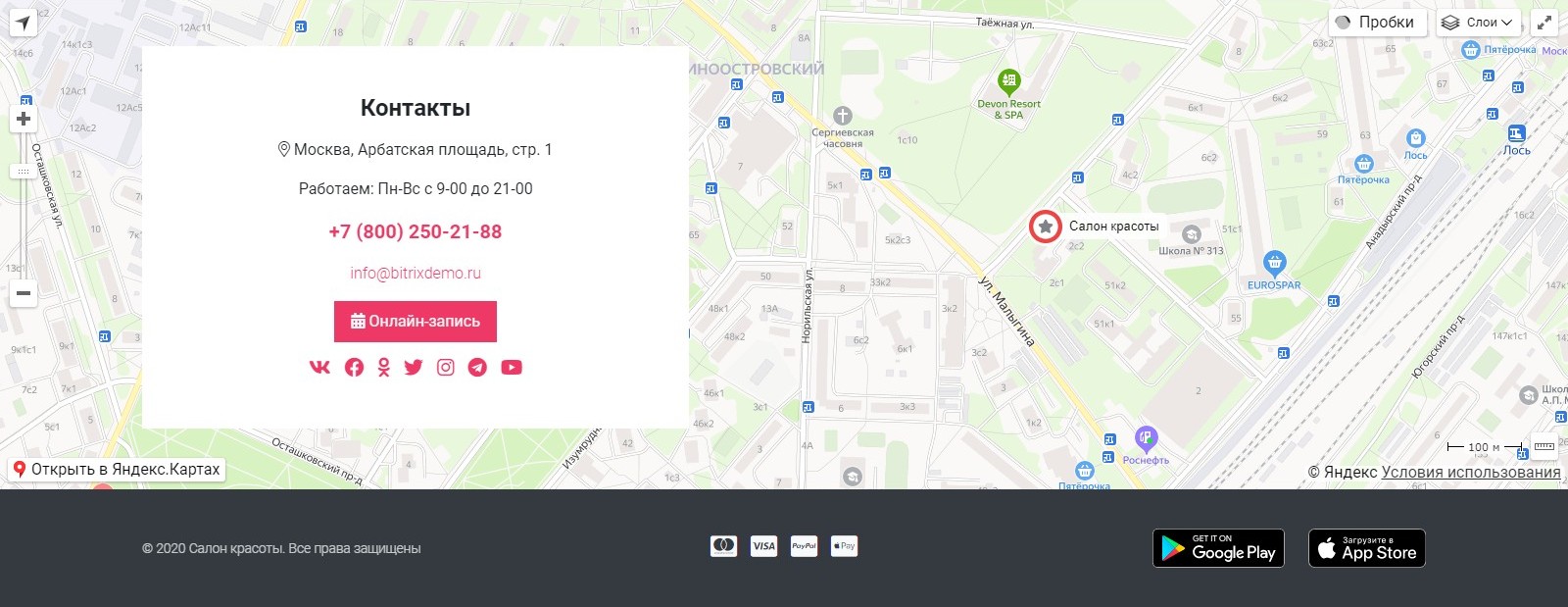Select the Салон красоты map marker

pos(1046,227)
